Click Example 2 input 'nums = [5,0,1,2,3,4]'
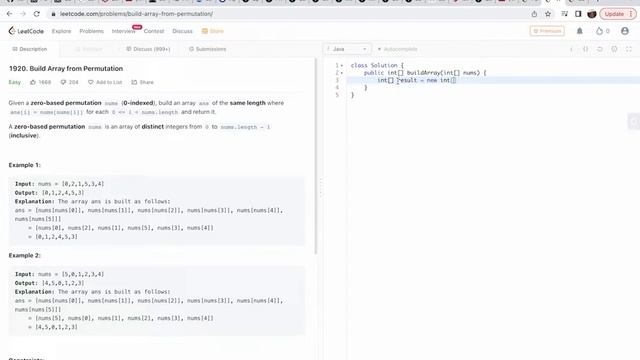The image size is (640, 360). [x=71, y=274]
